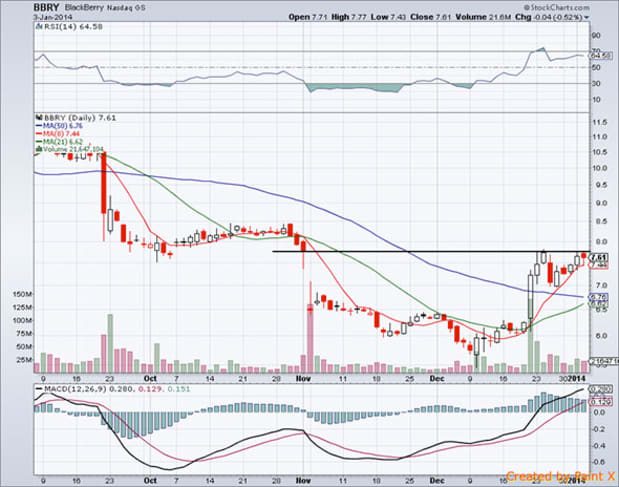
Task: Click the 10 level label on RSI axis
Action: point(596,99)
